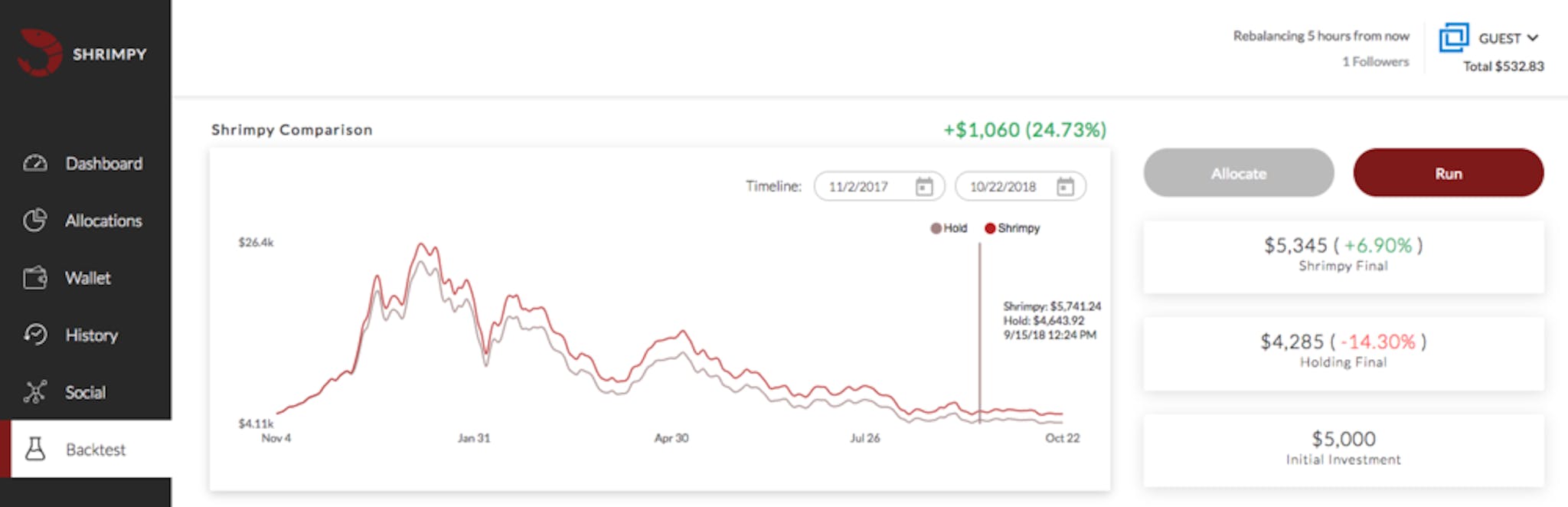Toggle the Shrimpy series legend dot
1568x507 pixels.
click(990, 228)
